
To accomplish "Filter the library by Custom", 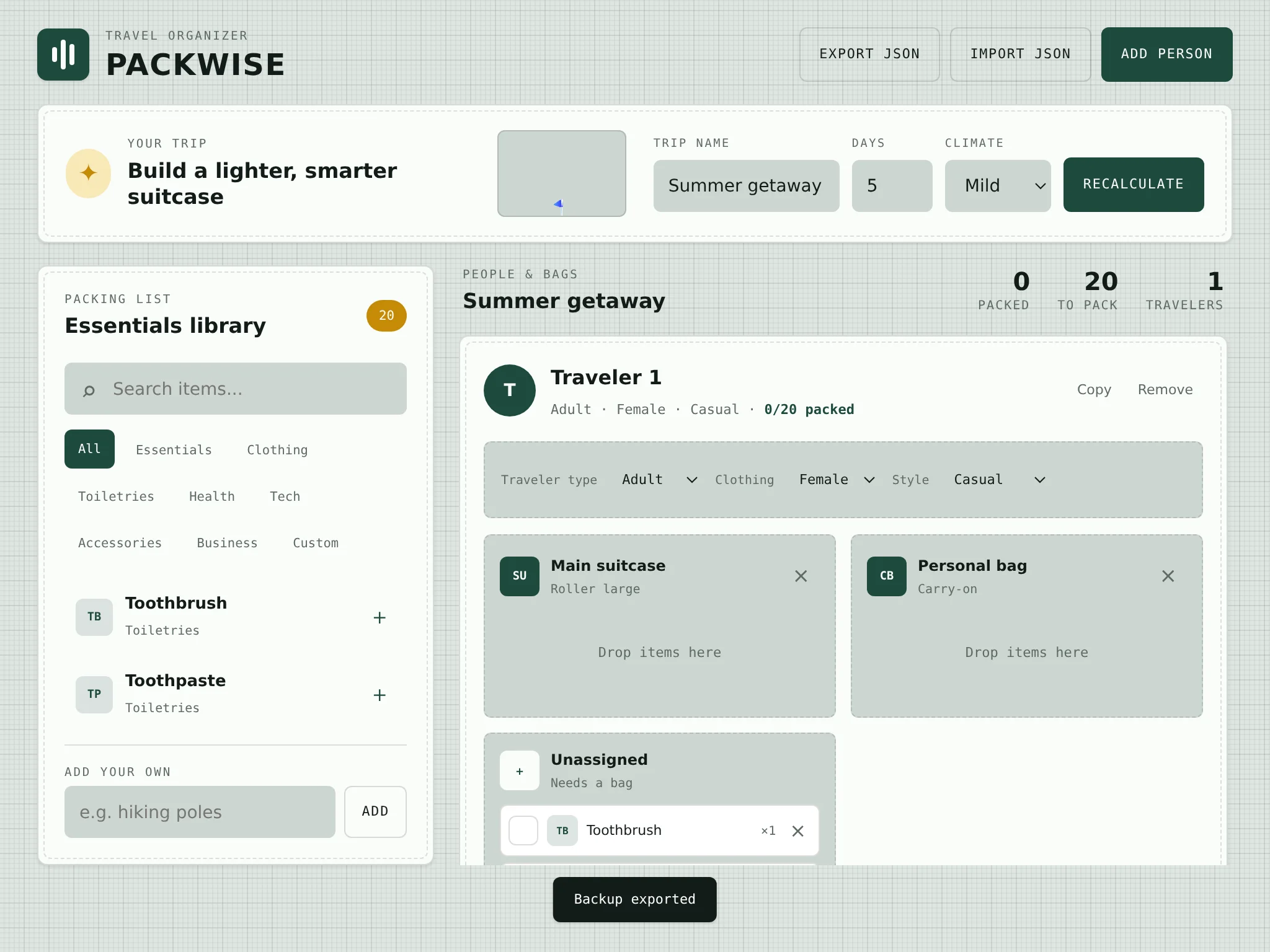I will (x=316, y=543).
